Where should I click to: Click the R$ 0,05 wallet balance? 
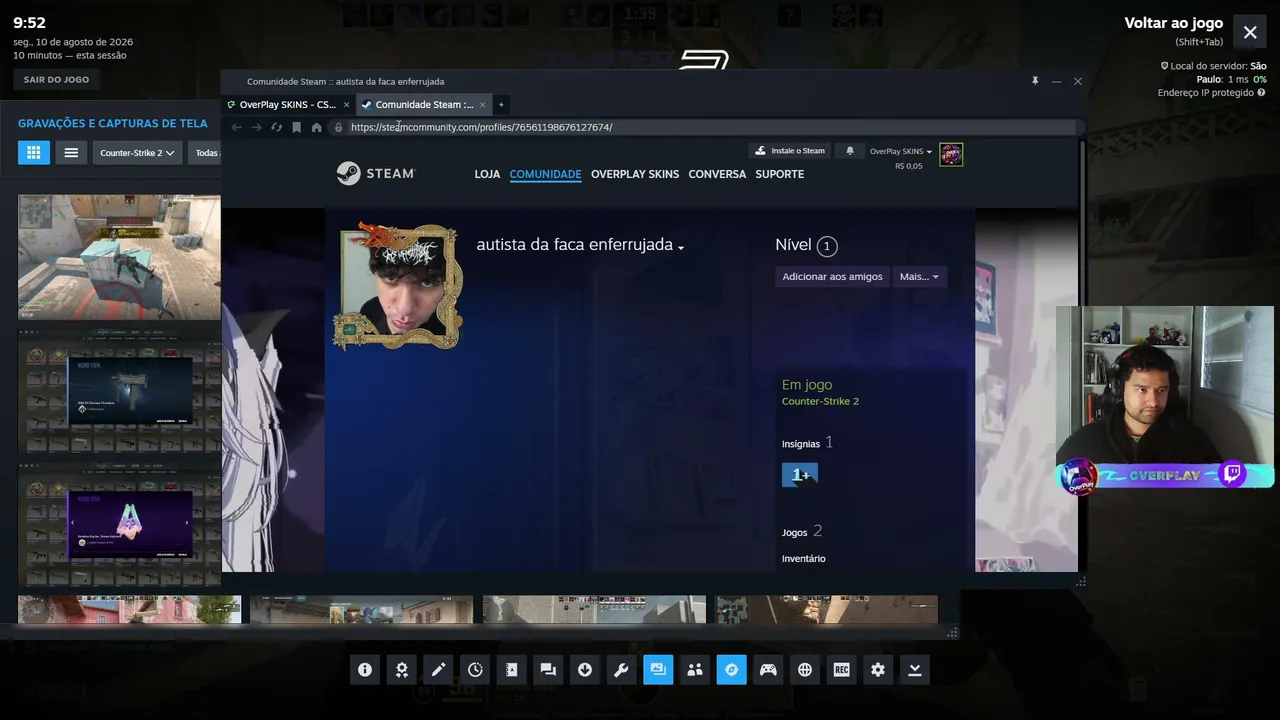[909, 166]
